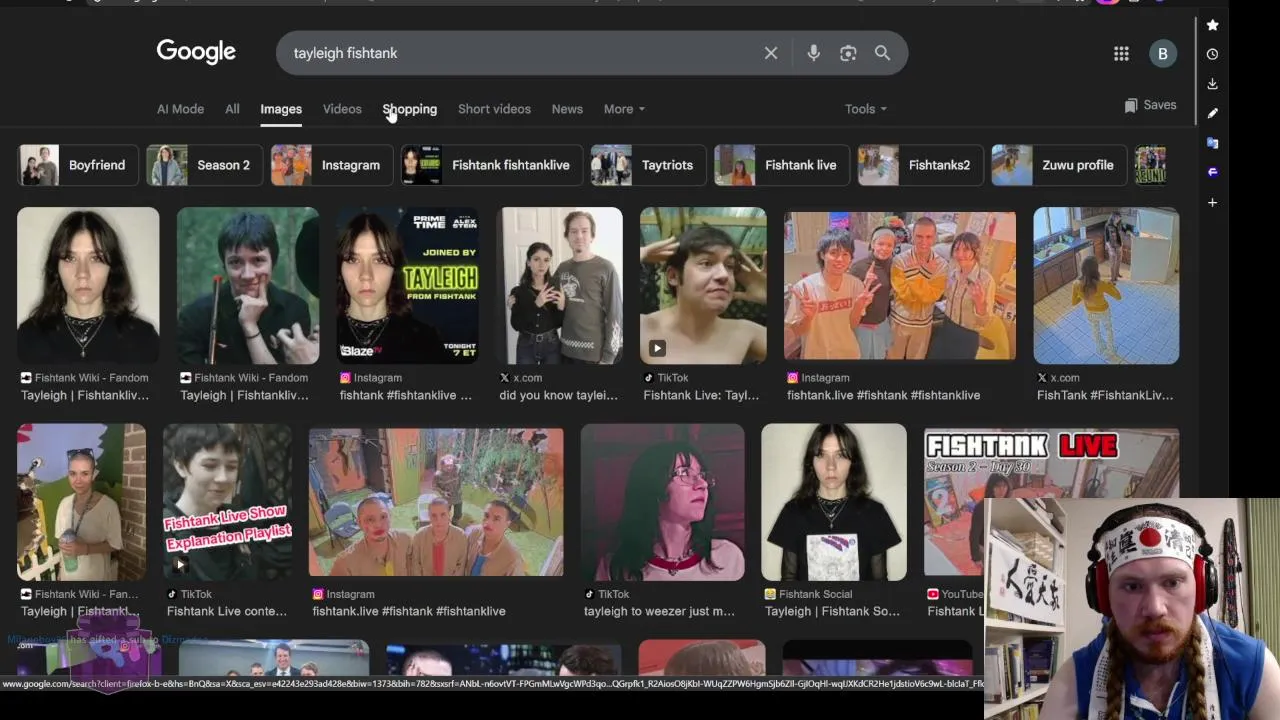Open tayleigh to weezer TikTok thumbnail
Screen dimensions: 1280x720
tap(662, 502)
